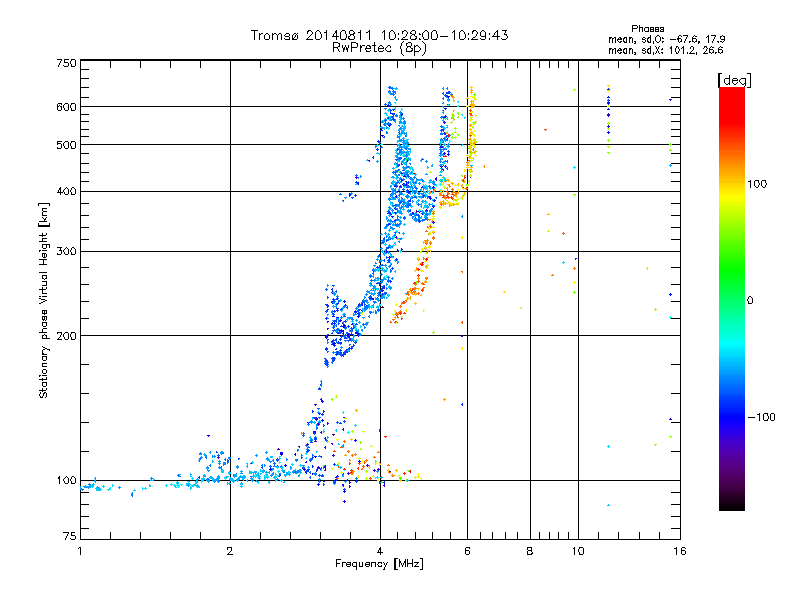Click the [deg] label above the color bar

pyautogui.click(x=734, y=80)
